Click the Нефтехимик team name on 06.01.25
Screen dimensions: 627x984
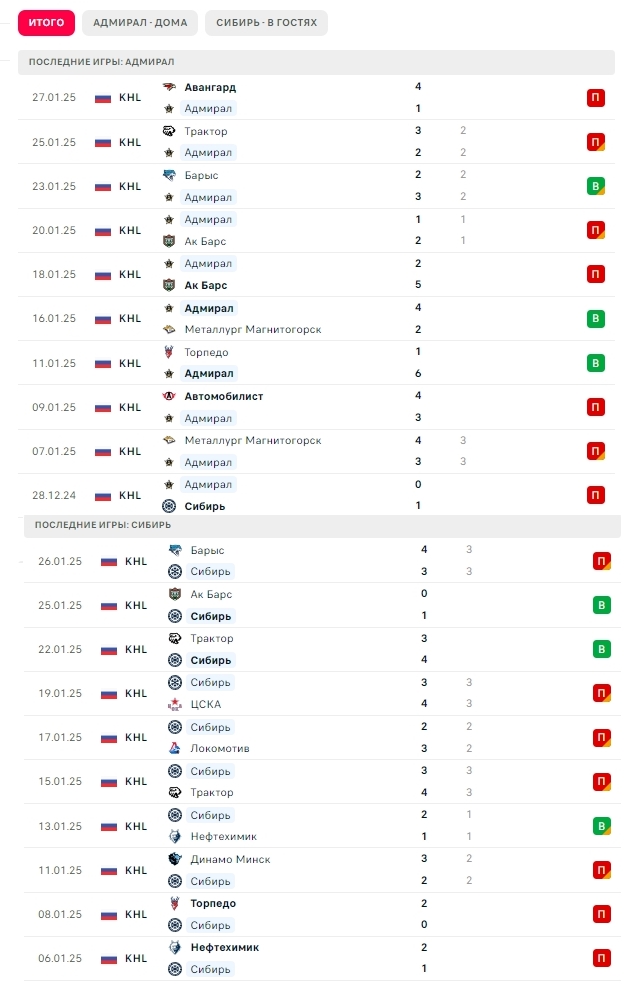pos(225,947)
